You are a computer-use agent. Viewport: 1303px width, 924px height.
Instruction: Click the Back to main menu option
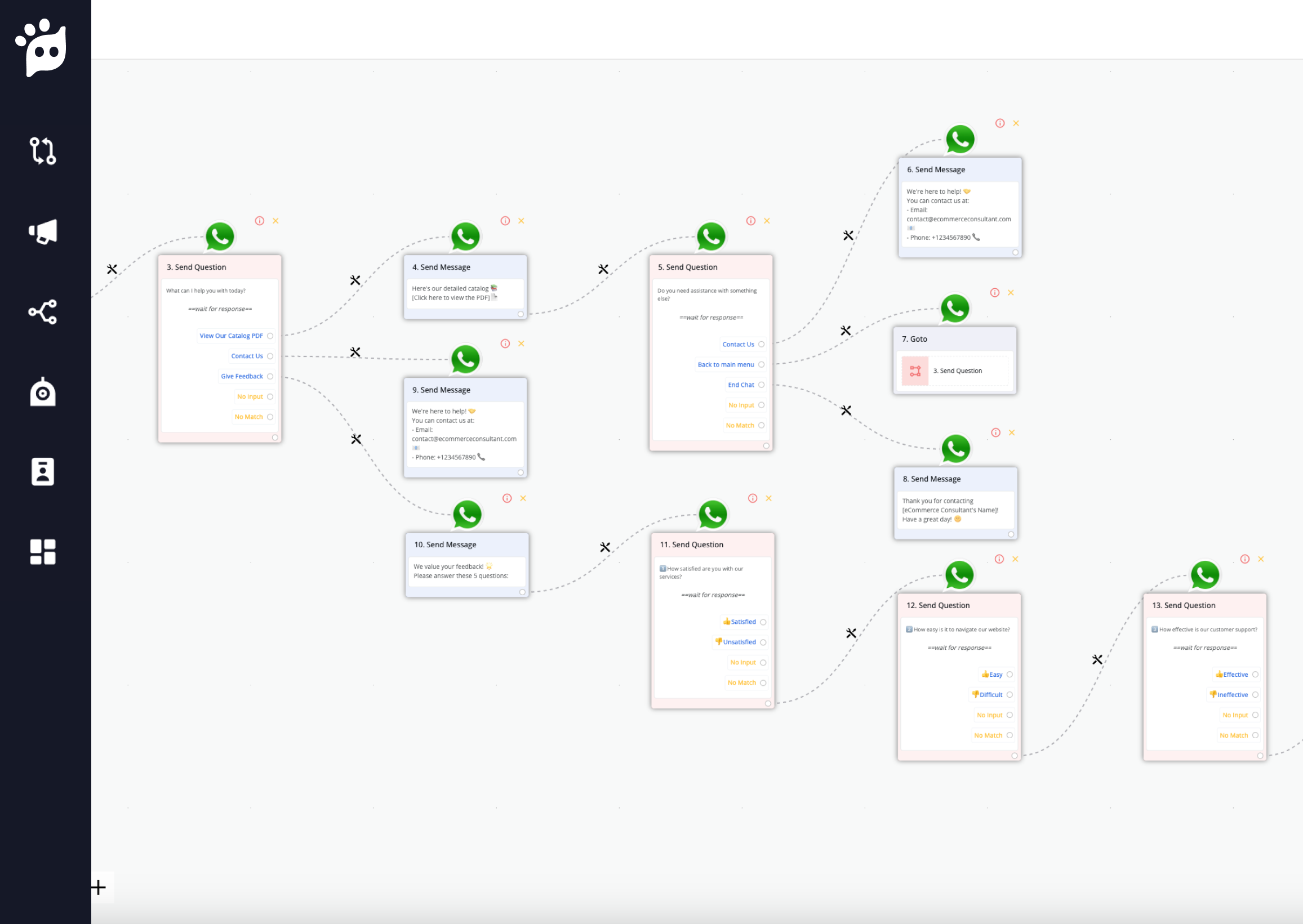[x=726, y=365]
